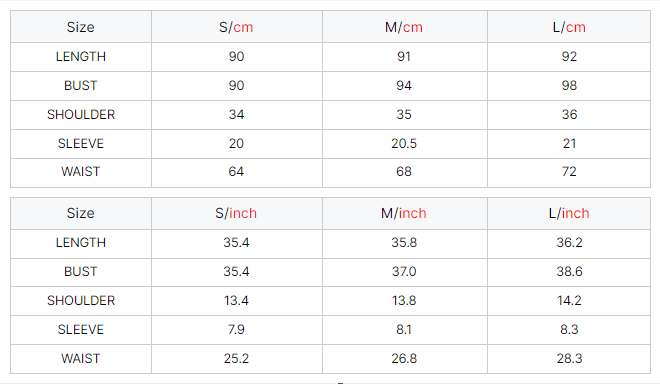Click the 7.9 sleeve inch value
660x384 pixels.
pos(236,330)
